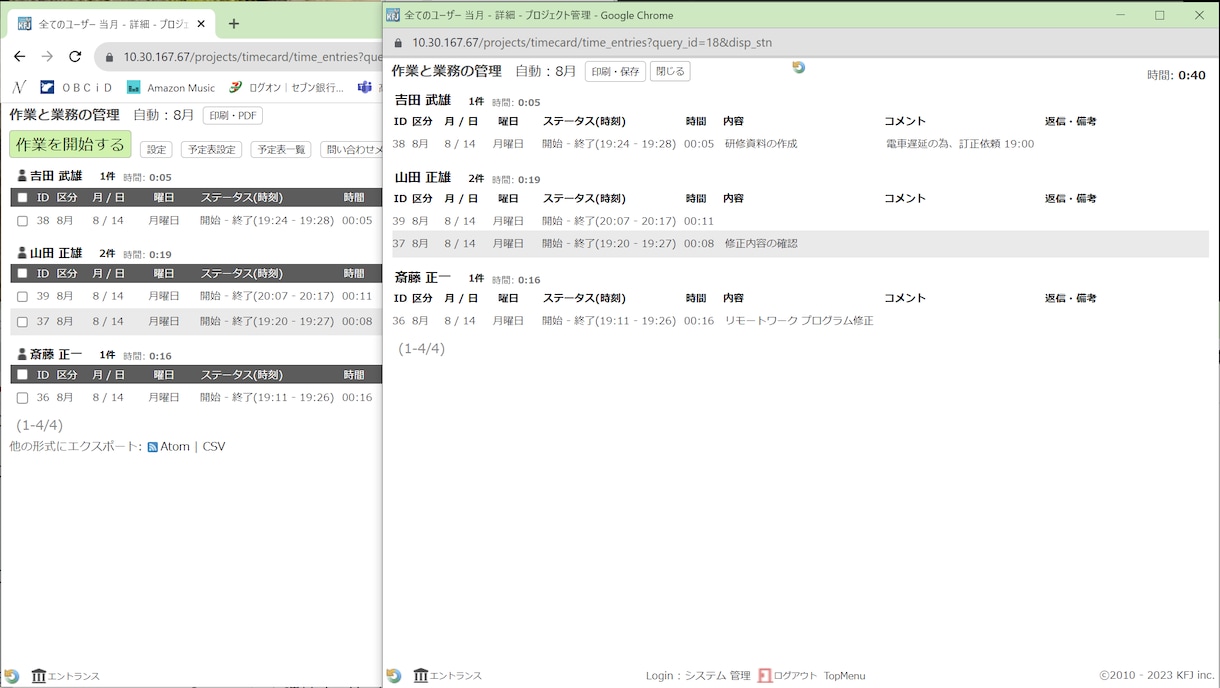The height and width of the screenshot is (688, 1220).
Task: Check the row with ID 38
Action: (x=22, y=221)
